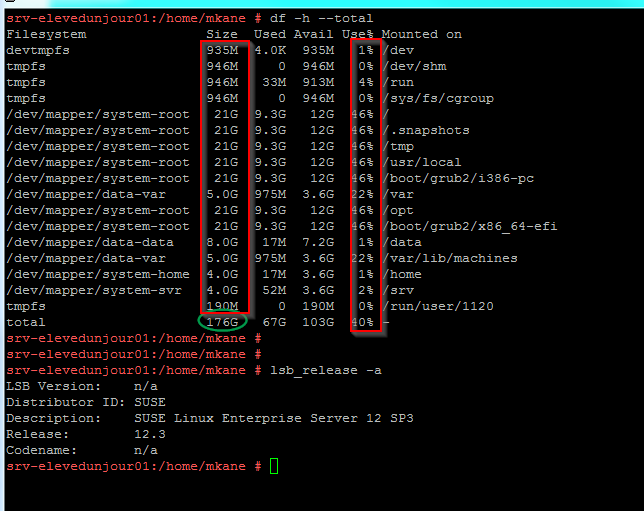Click the Size column header

(221, 34)
